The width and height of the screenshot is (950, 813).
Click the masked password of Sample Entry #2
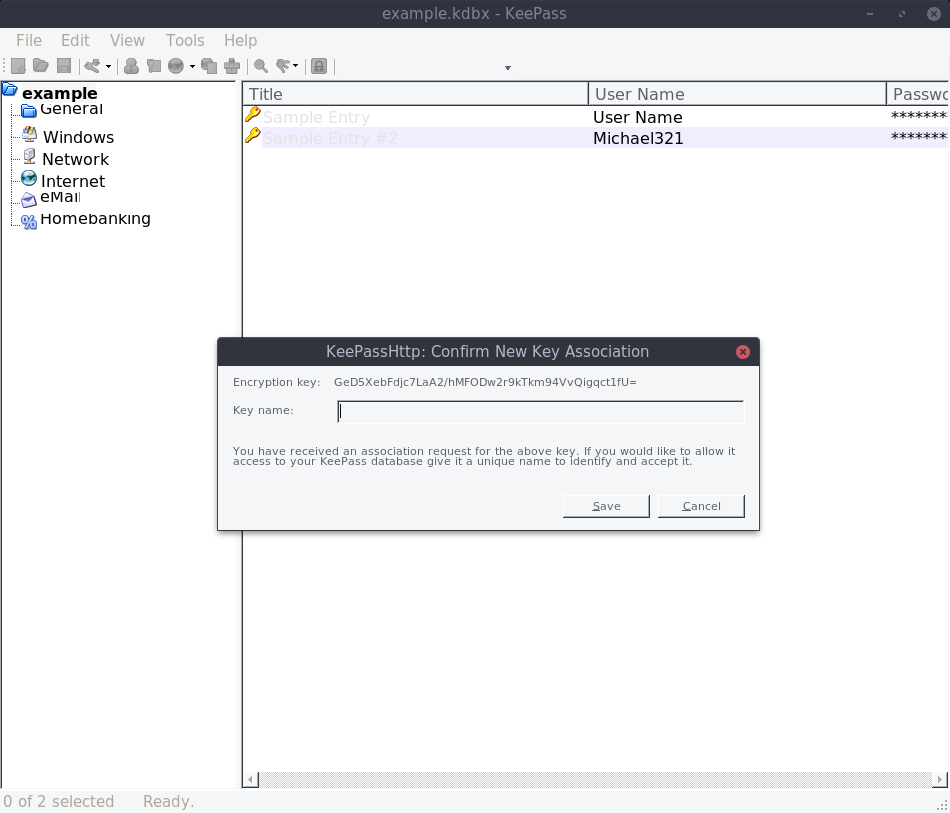919,138
